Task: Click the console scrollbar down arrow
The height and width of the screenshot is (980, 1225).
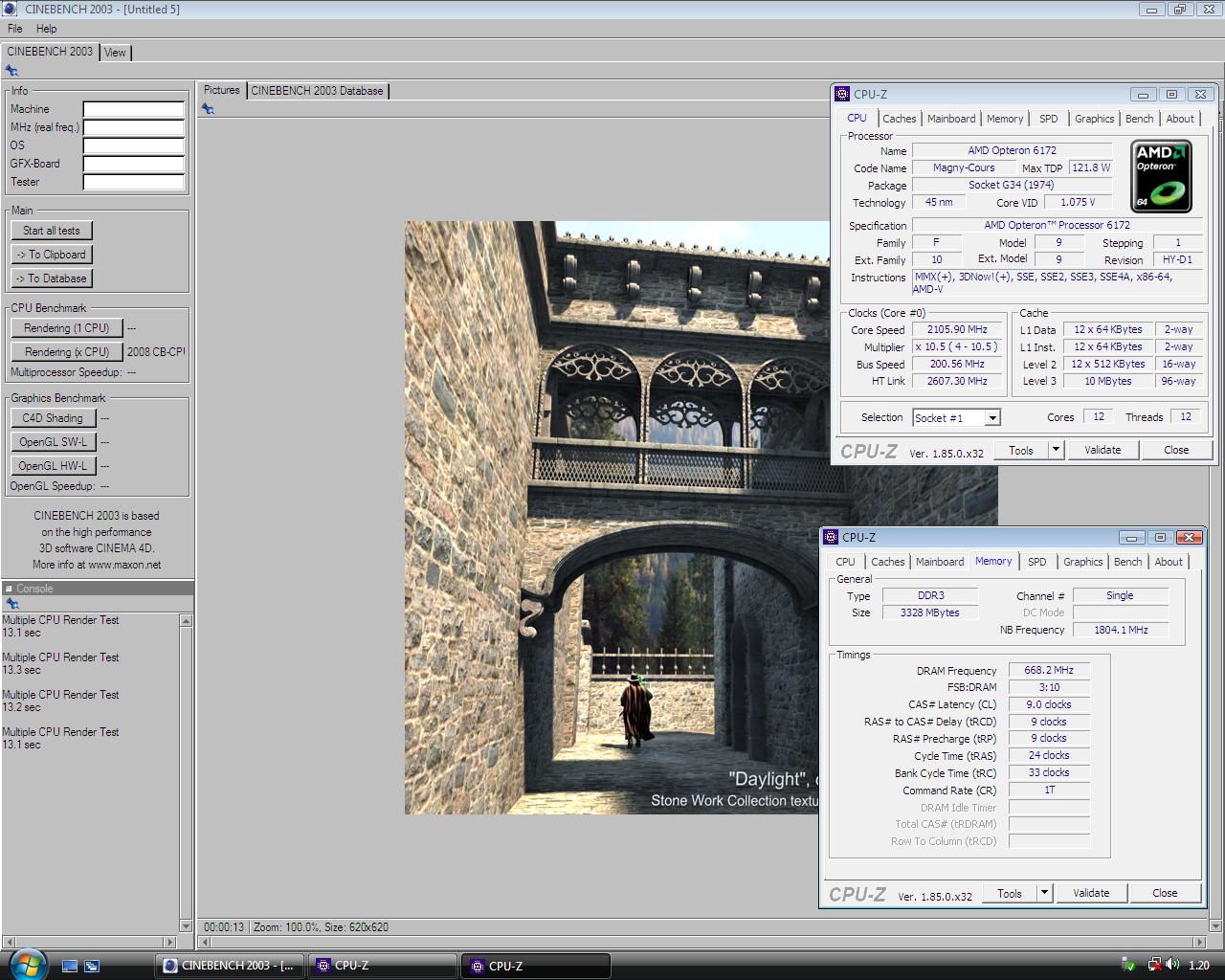Action: 186,925
